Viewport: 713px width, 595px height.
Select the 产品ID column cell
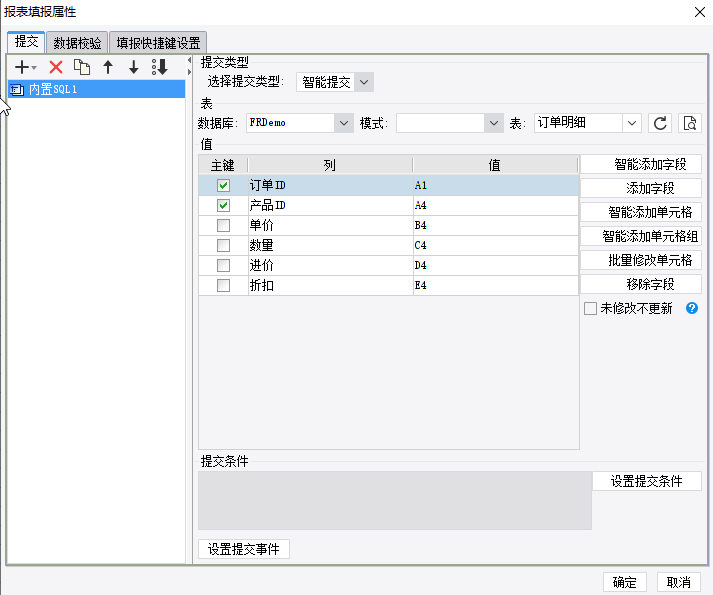coord(330,205)
